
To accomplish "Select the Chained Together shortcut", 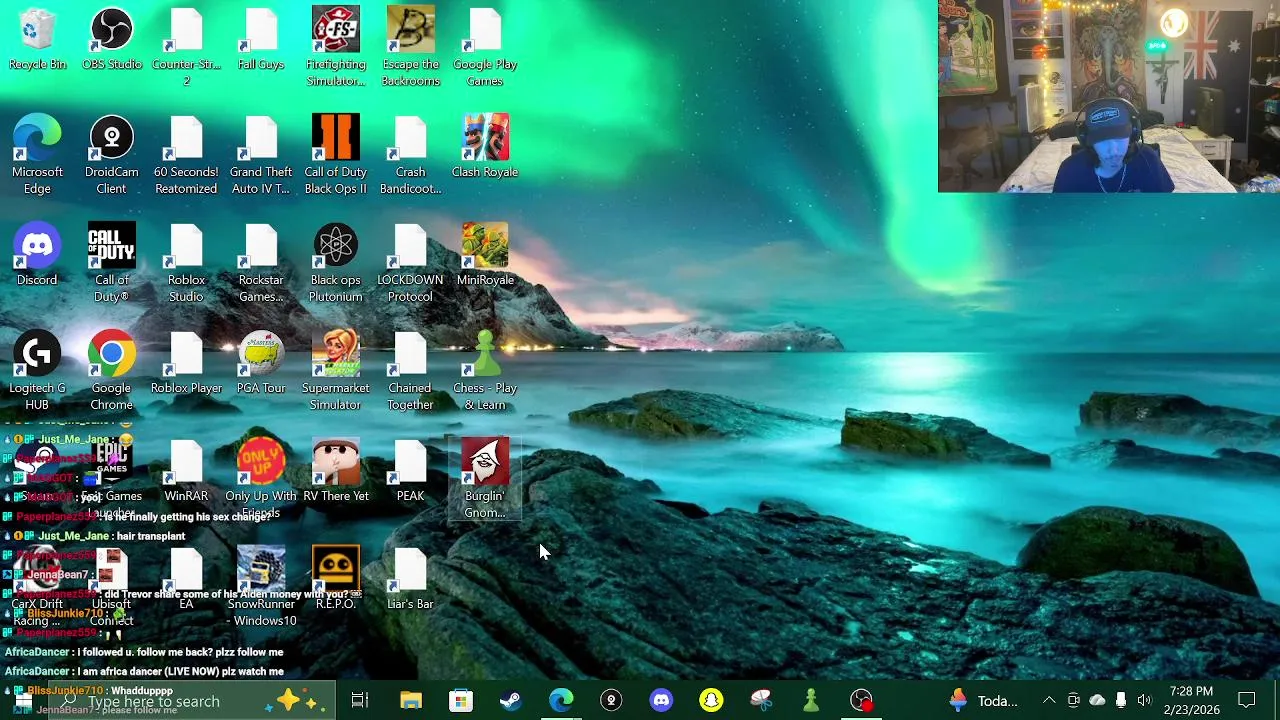I will tap(410, 371).
